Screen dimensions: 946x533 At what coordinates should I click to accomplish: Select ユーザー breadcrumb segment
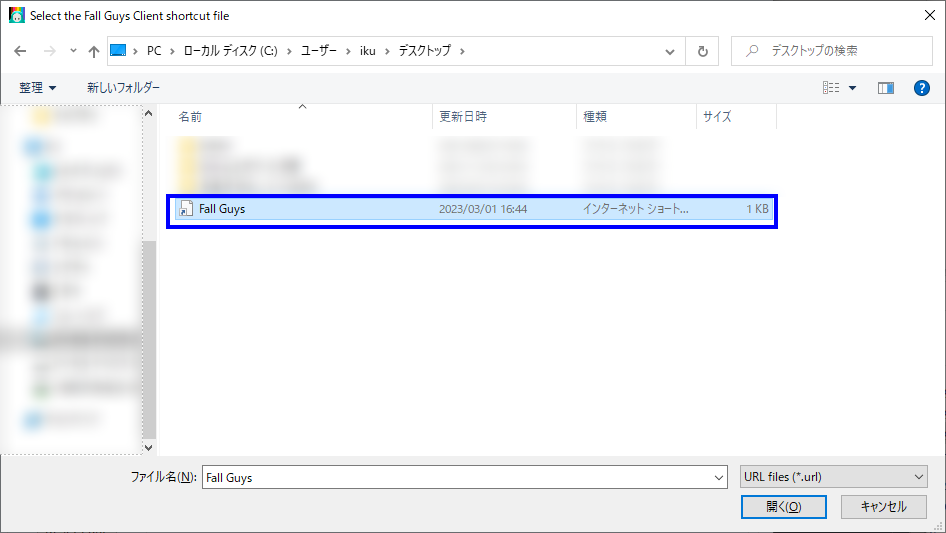click(319, 51)
